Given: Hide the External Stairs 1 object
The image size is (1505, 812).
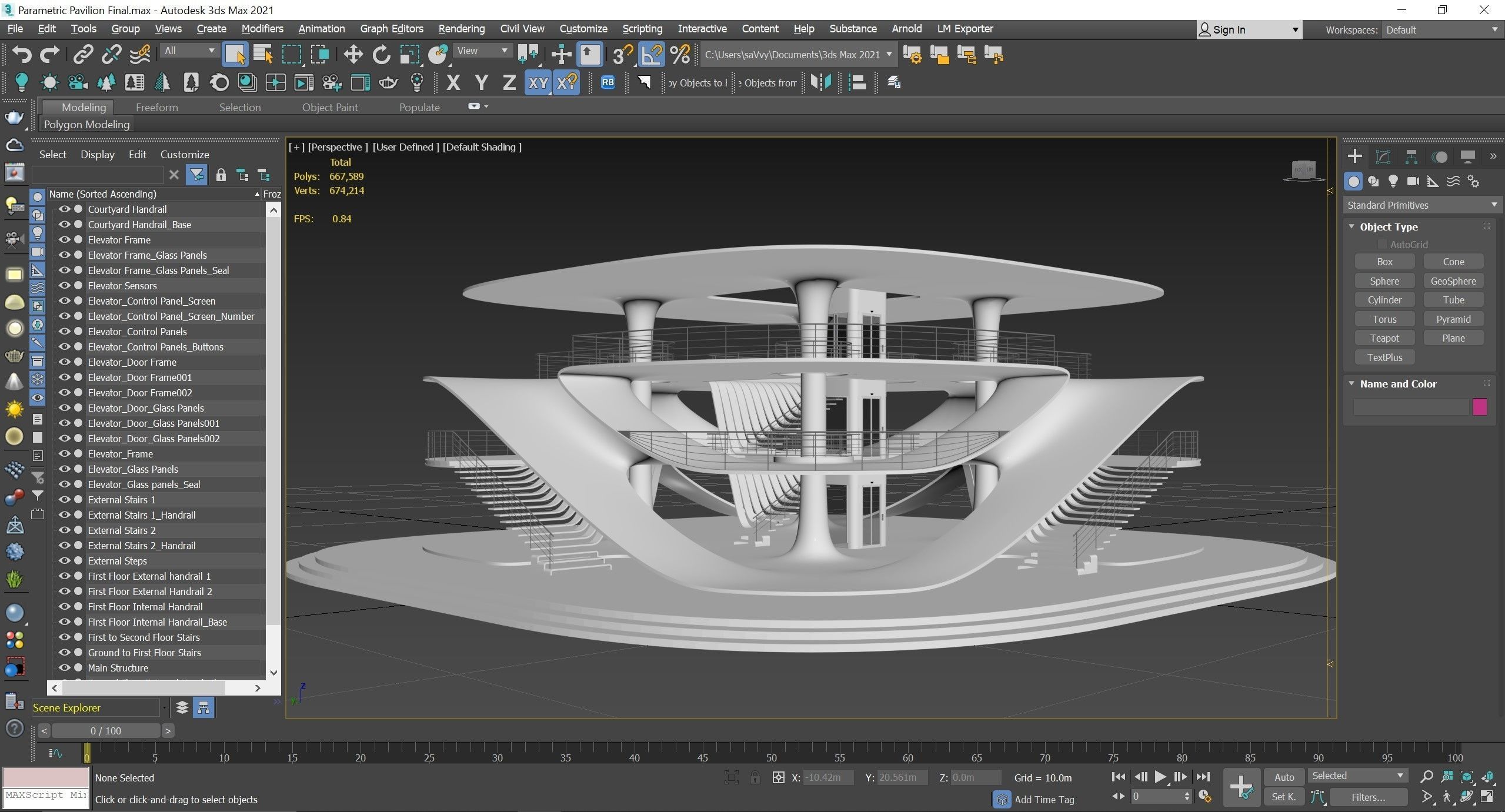Looking at the screenshot, I should coord(64,499).
